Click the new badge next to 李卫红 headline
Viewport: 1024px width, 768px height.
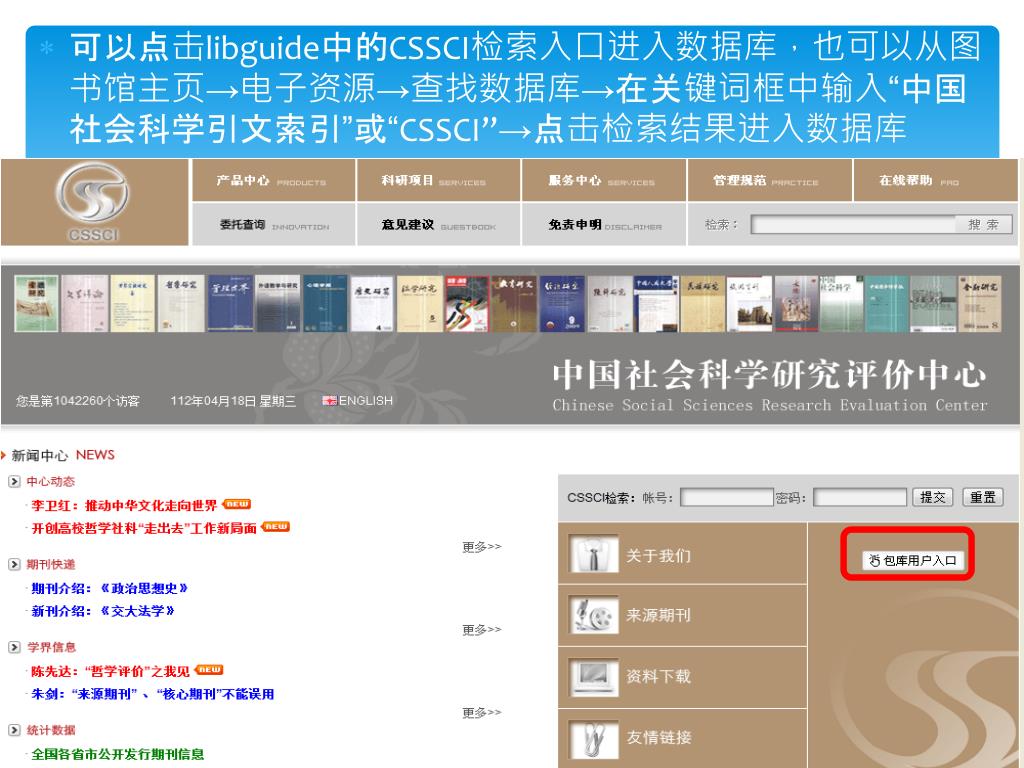[236, 504]
